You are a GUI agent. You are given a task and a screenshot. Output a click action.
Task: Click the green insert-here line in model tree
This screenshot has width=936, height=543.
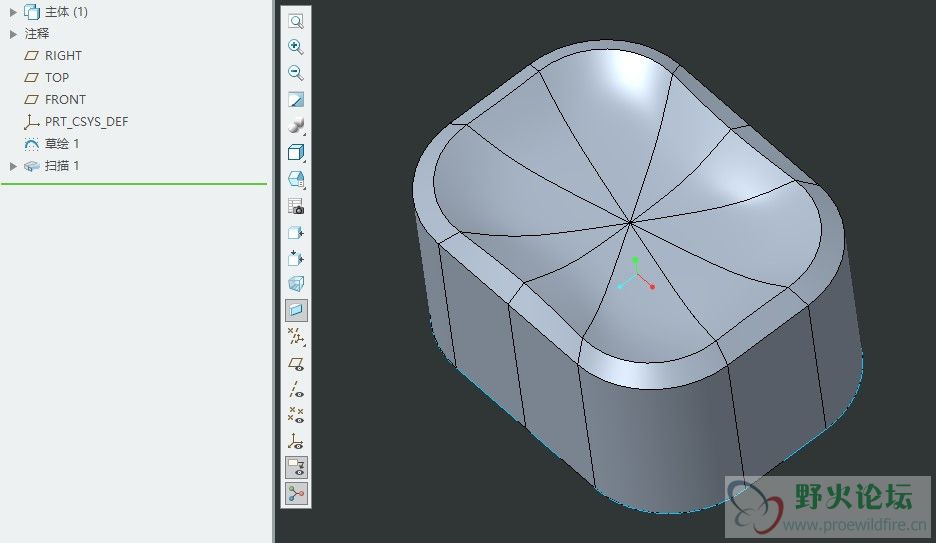pyautogui.click(x=134, y=184)
